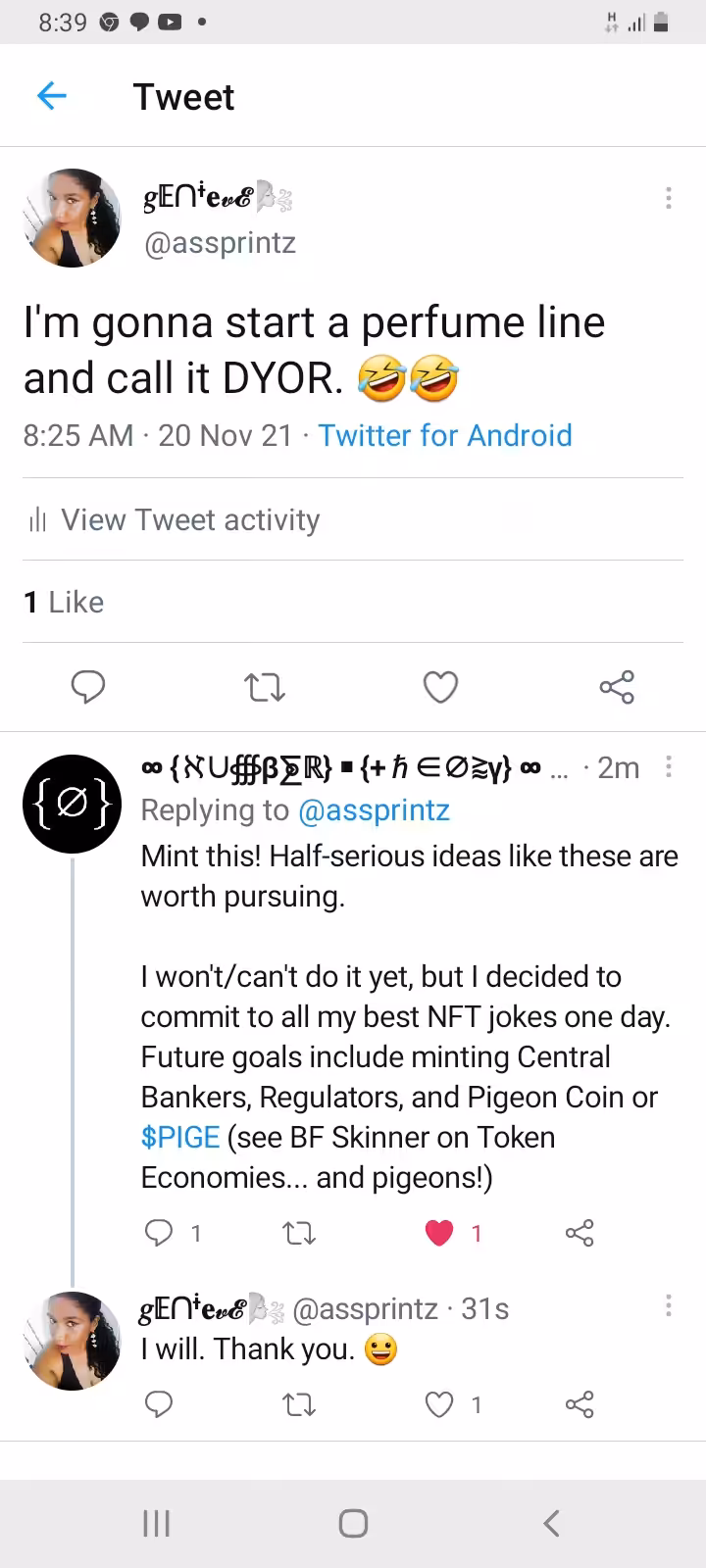Open three-dot menu on NUMBER THEORY reply
This screenshot has width=706, height=1568.
[668, 766]
